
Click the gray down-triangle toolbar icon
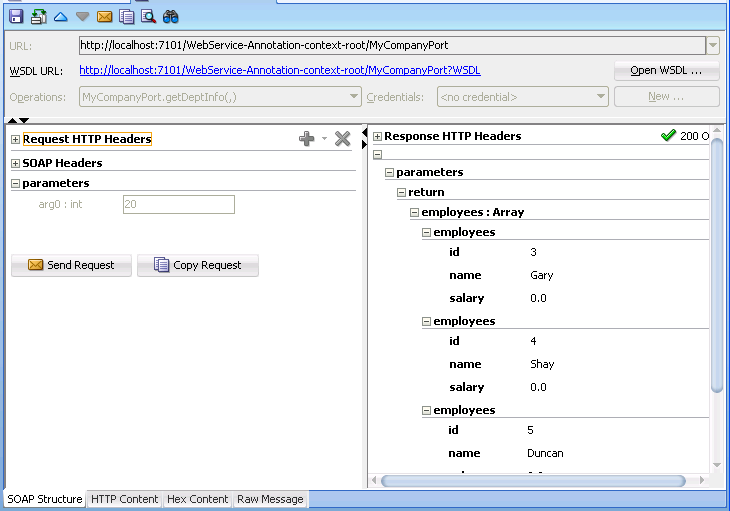pos(82,17)
